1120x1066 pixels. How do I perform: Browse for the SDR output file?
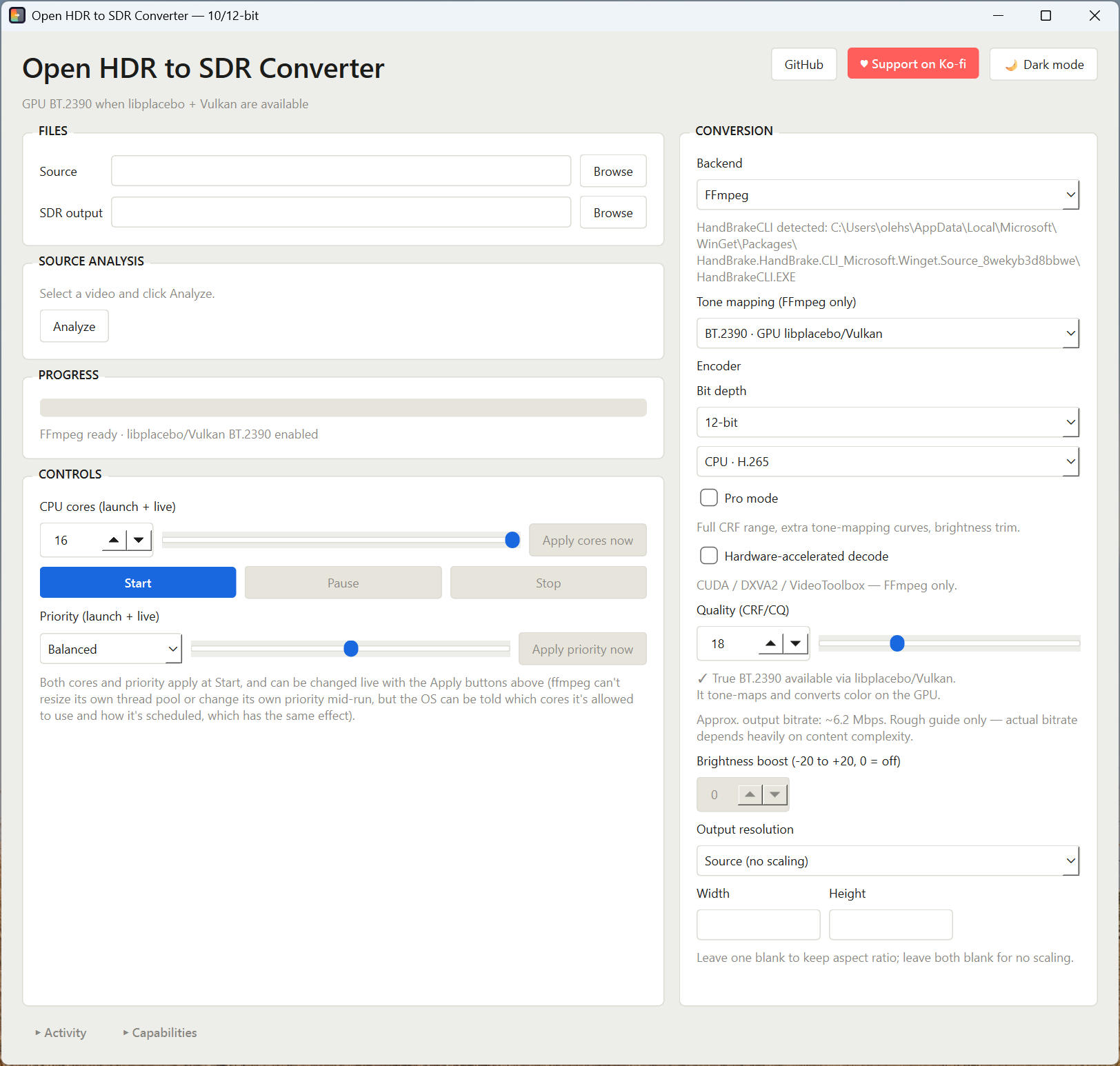pyautogui.click(x=613, y=212)
